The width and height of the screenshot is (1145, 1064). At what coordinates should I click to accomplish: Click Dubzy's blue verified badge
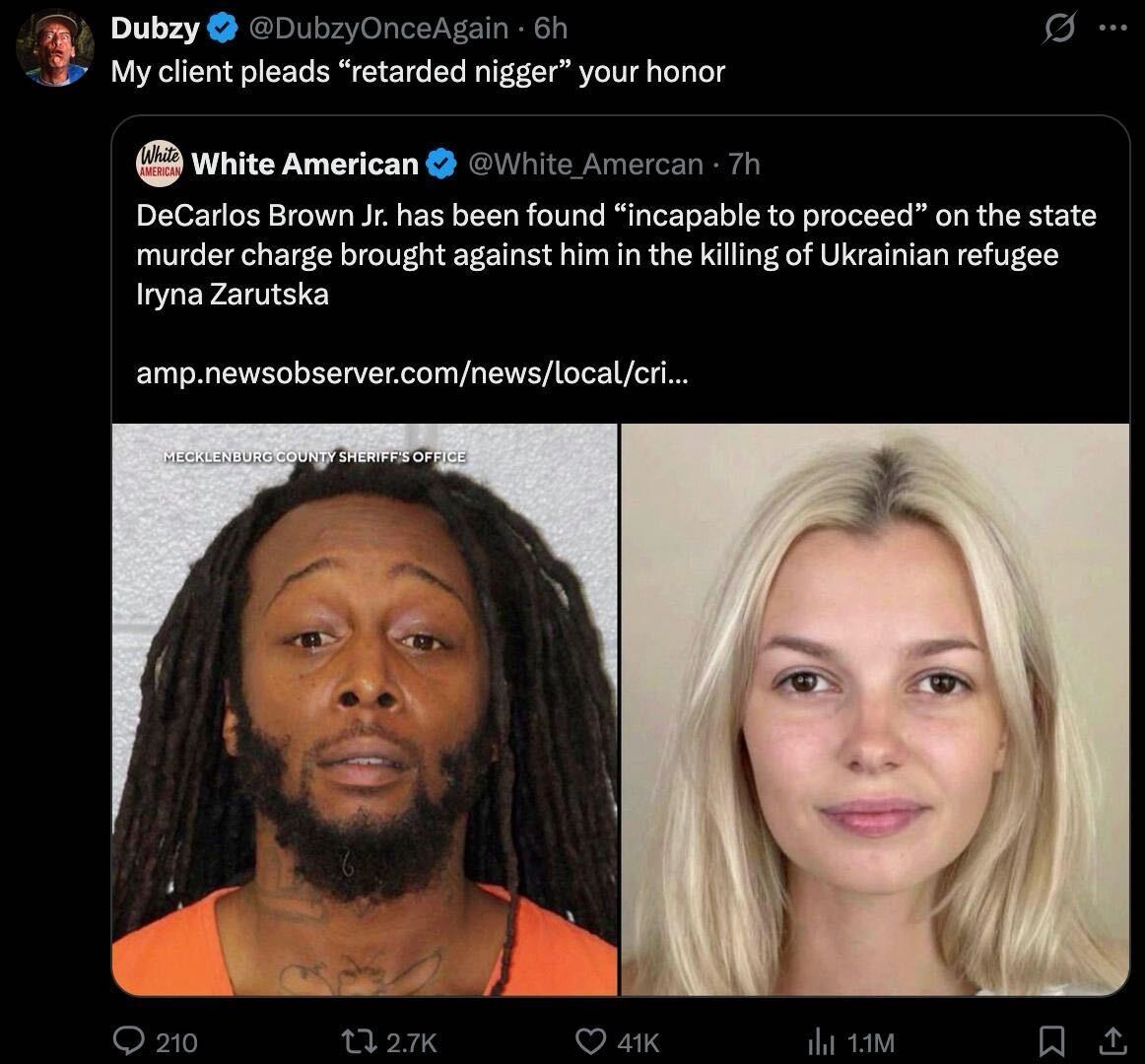(223, 29)
